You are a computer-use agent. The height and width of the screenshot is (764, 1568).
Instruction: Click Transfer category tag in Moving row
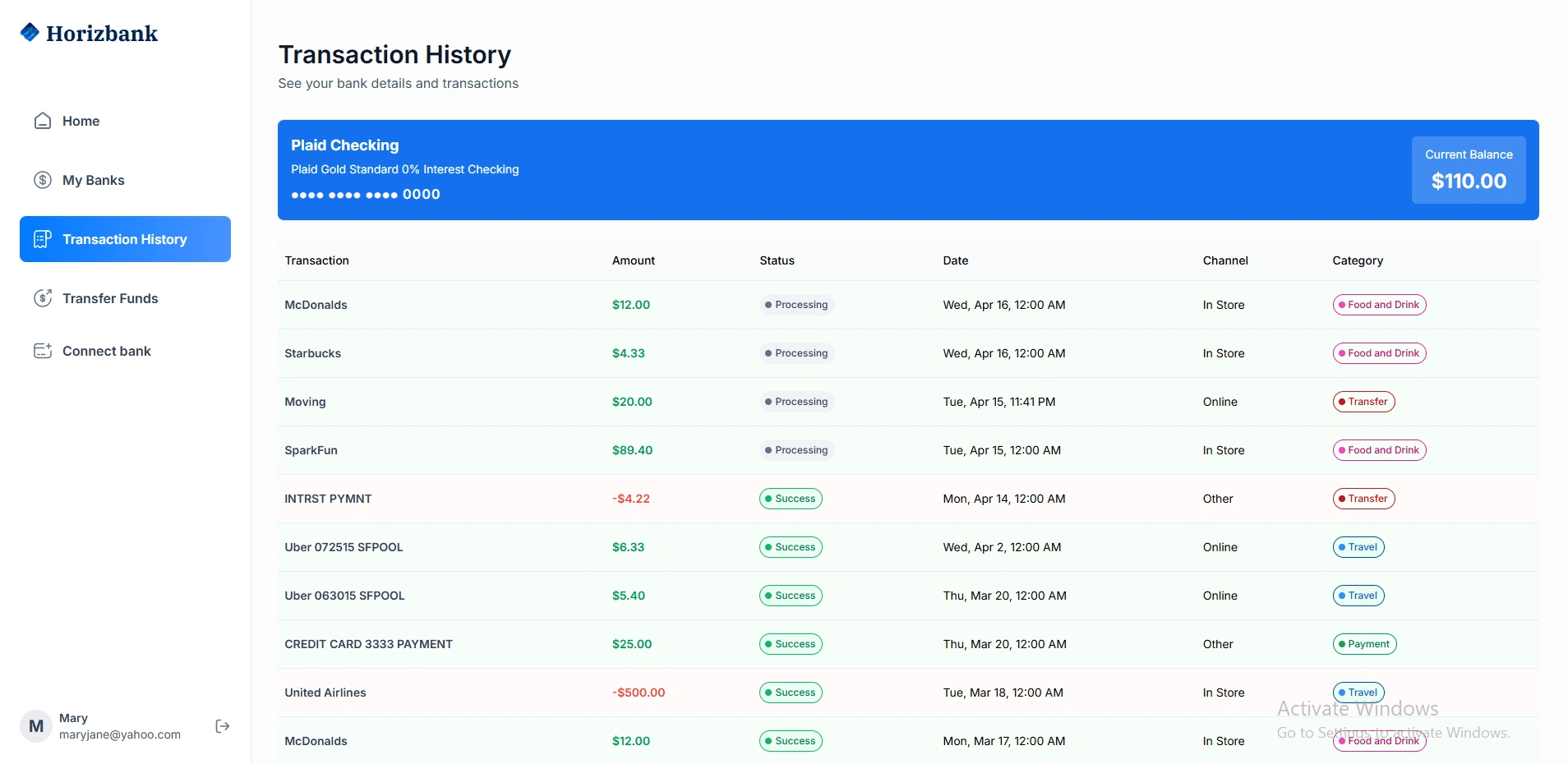1363,402
